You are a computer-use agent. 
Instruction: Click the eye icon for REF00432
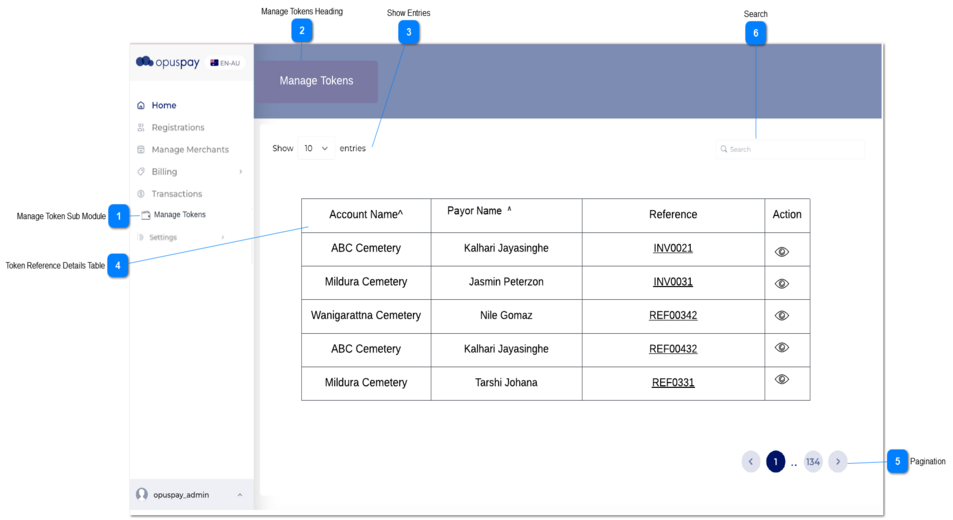click(x=782, y=347)
